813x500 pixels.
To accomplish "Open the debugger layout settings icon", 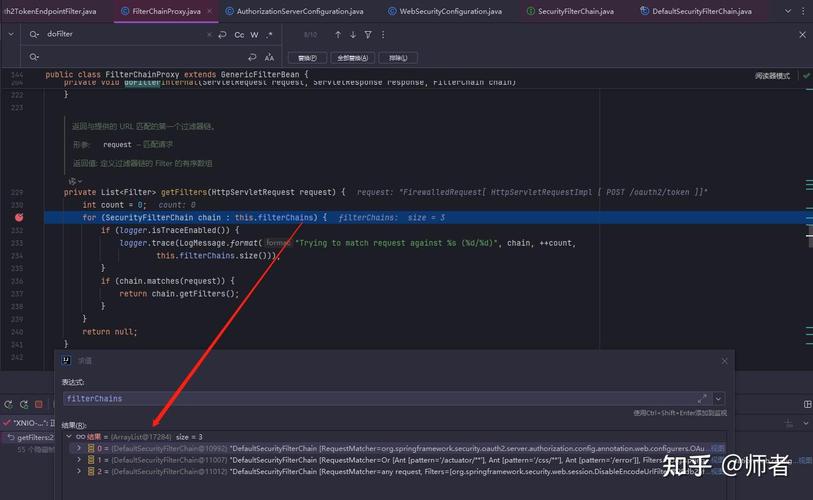I will (x=807, y=404).
